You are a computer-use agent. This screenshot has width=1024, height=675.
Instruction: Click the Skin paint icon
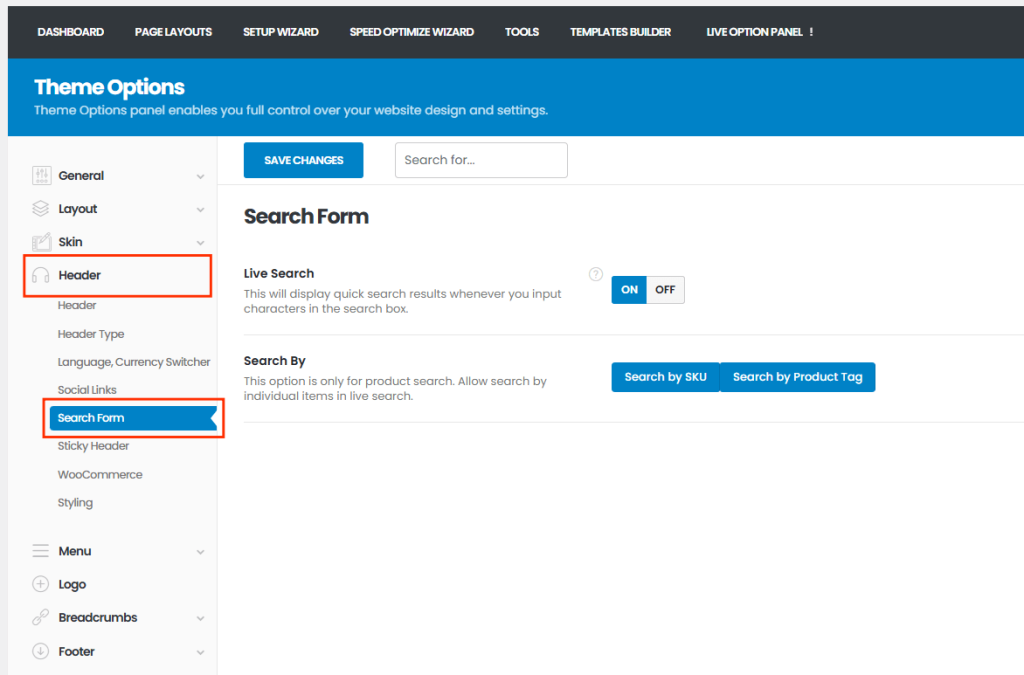(41, 242)
